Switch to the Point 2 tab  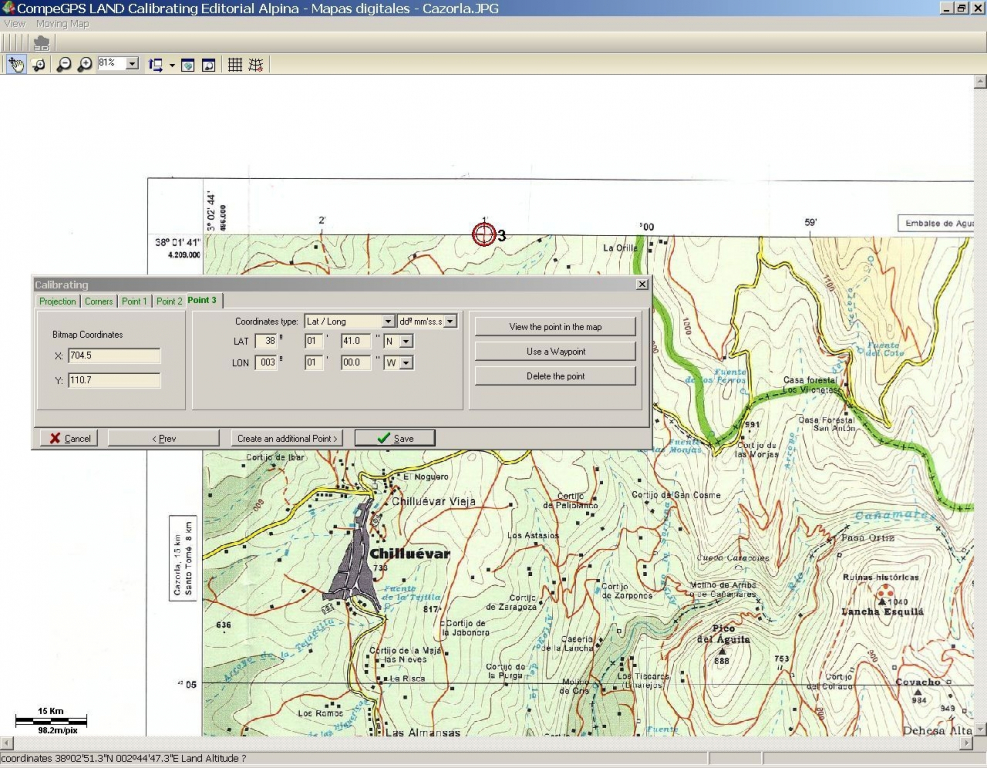[169, 302]
